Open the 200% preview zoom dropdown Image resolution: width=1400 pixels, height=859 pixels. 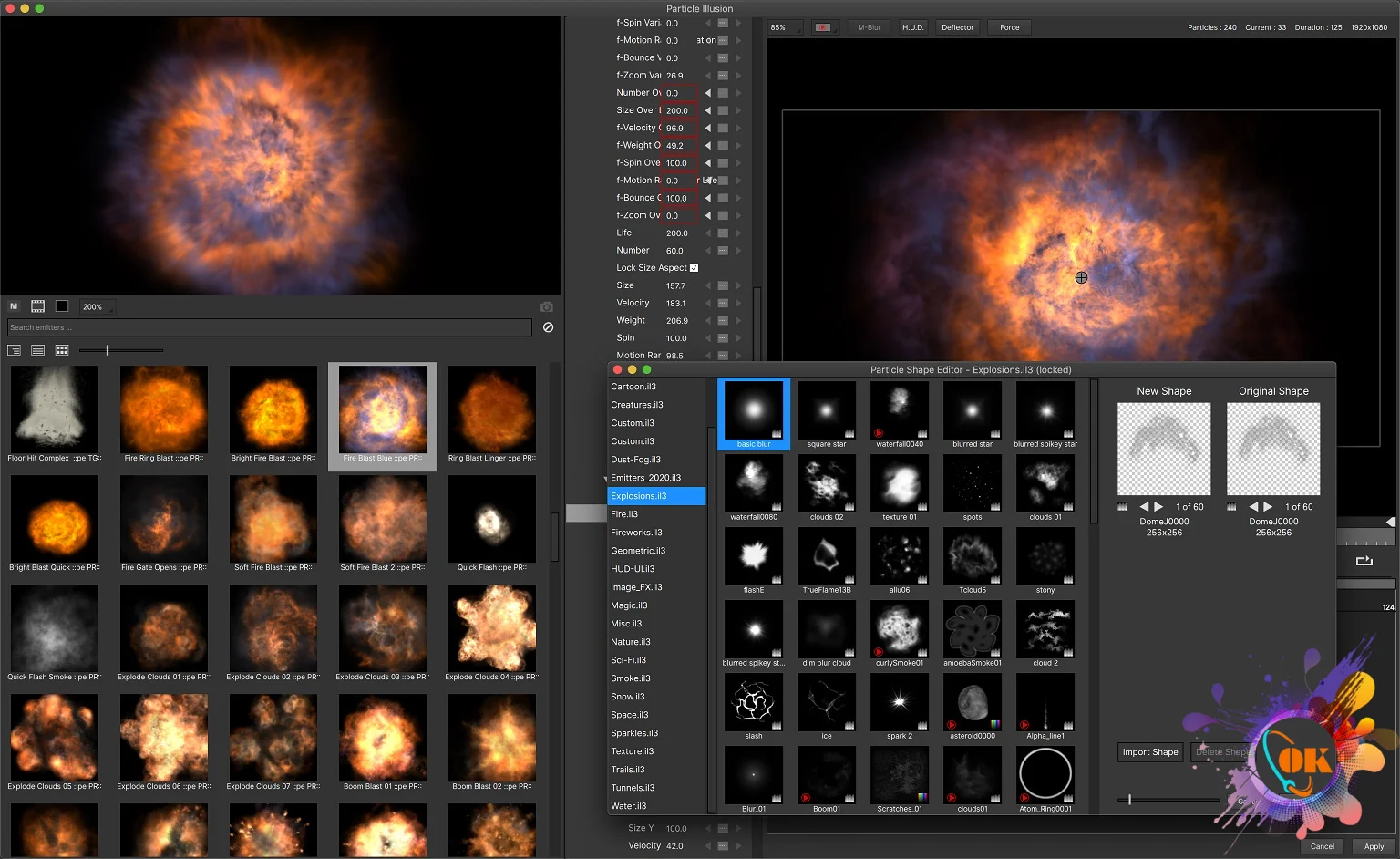tap(98, 307)
